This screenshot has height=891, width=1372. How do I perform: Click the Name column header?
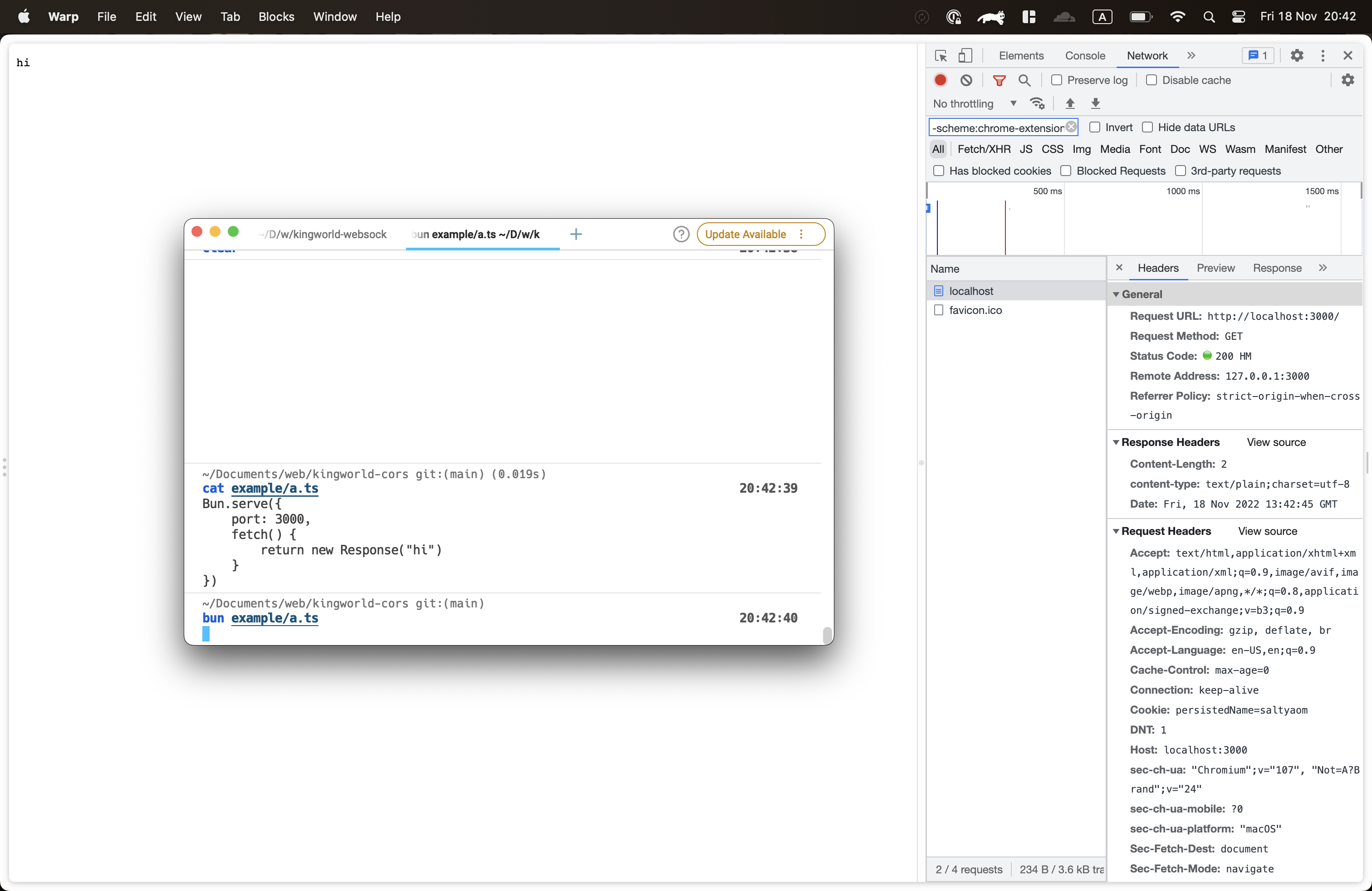coord(1015,269)
